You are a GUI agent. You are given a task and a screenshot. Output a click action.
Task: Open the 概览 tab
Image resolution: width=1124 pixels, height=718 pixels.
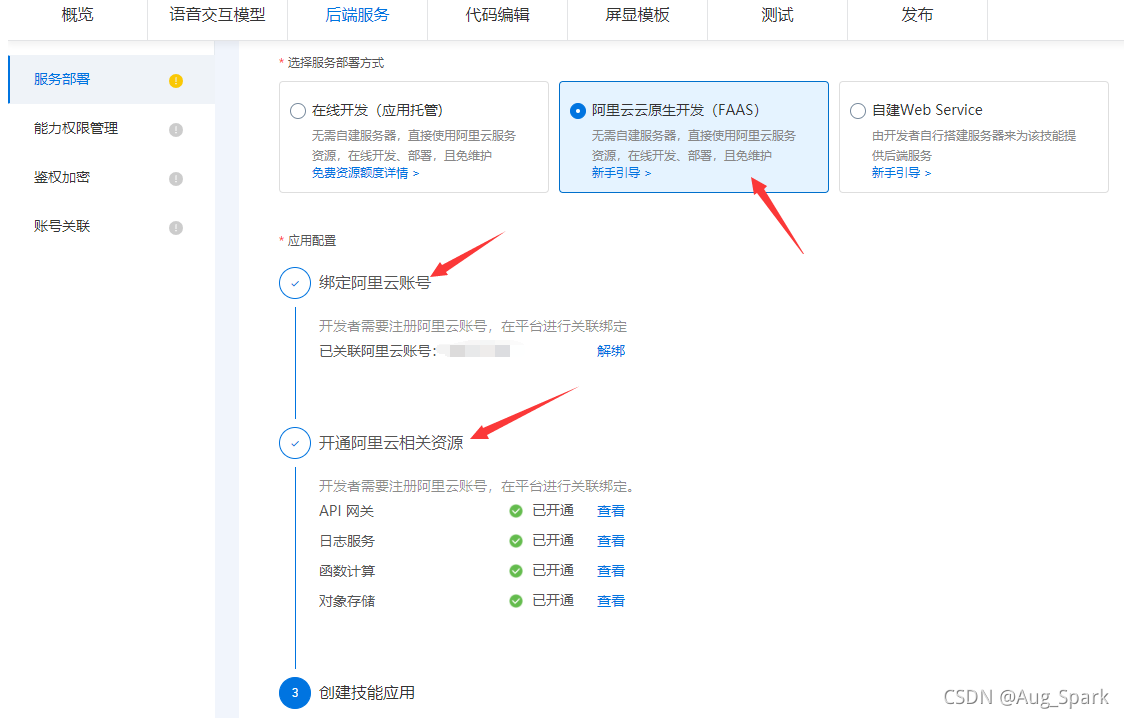pos(77,15)
